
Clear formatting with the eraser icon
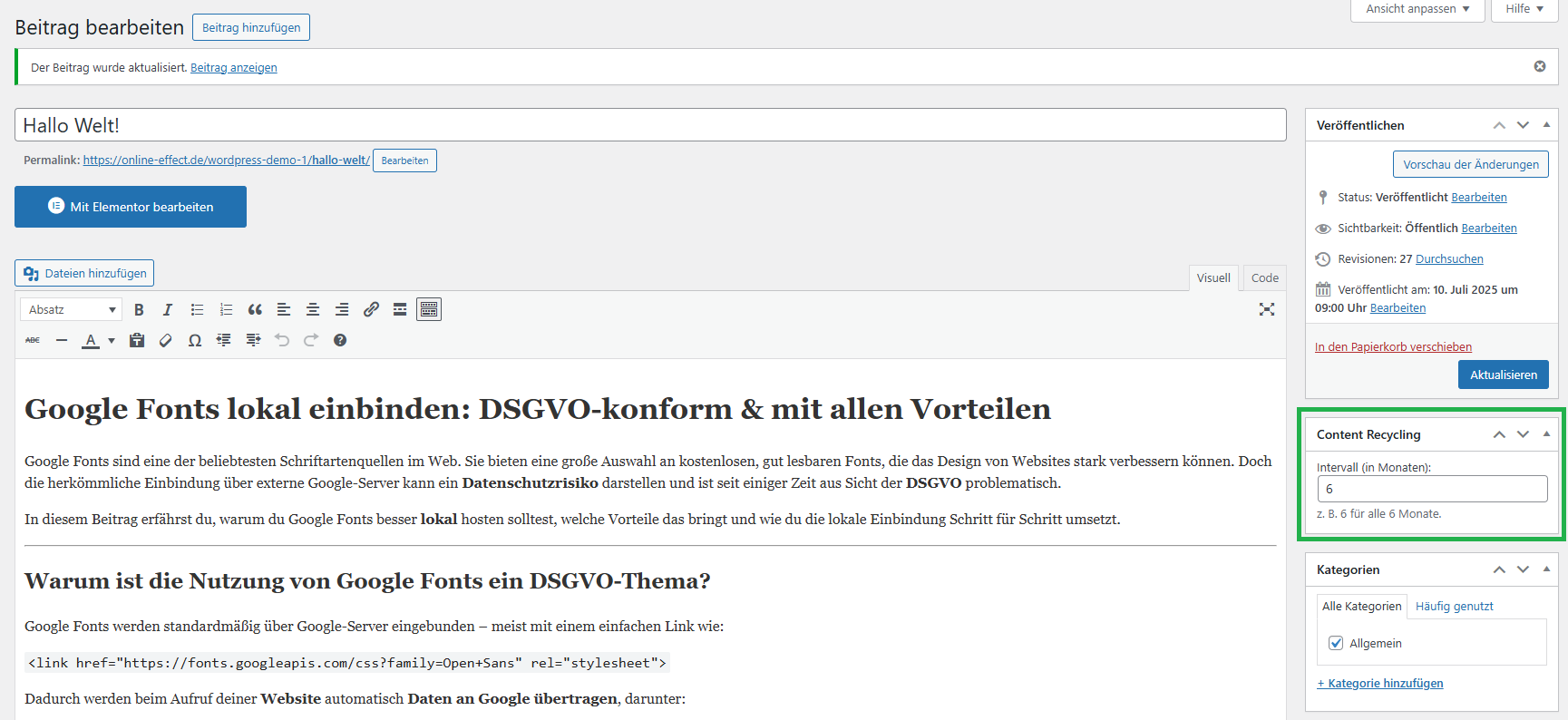[x=166, y=340]
